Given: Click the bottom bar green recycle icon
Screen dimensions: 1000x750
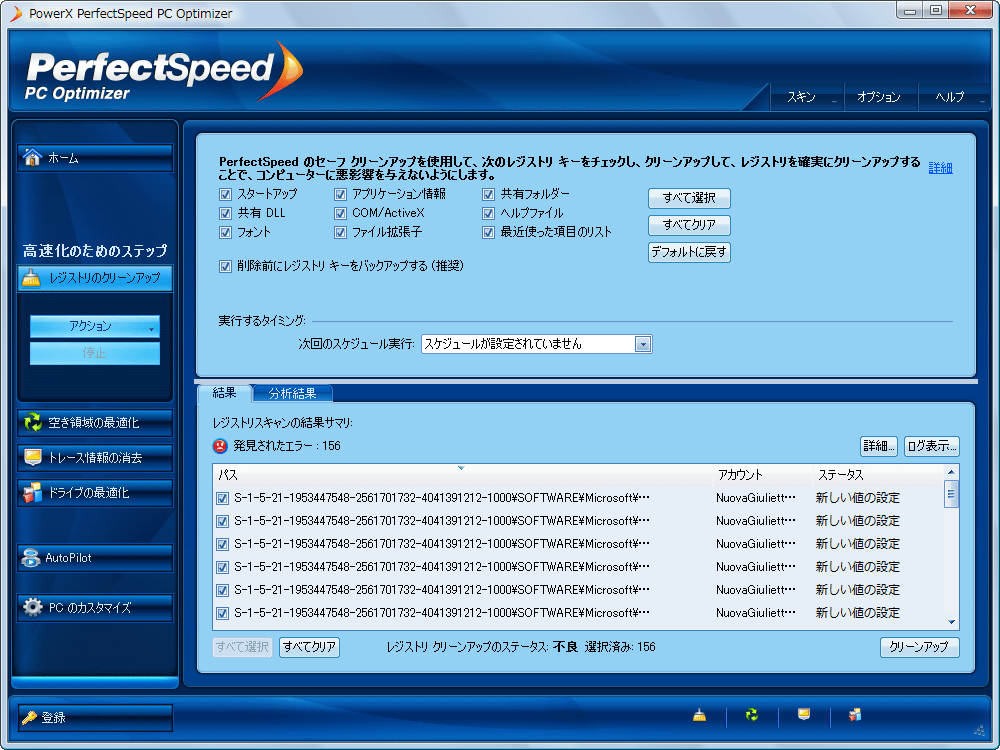Looking at the screenshot, I should 752,715.
